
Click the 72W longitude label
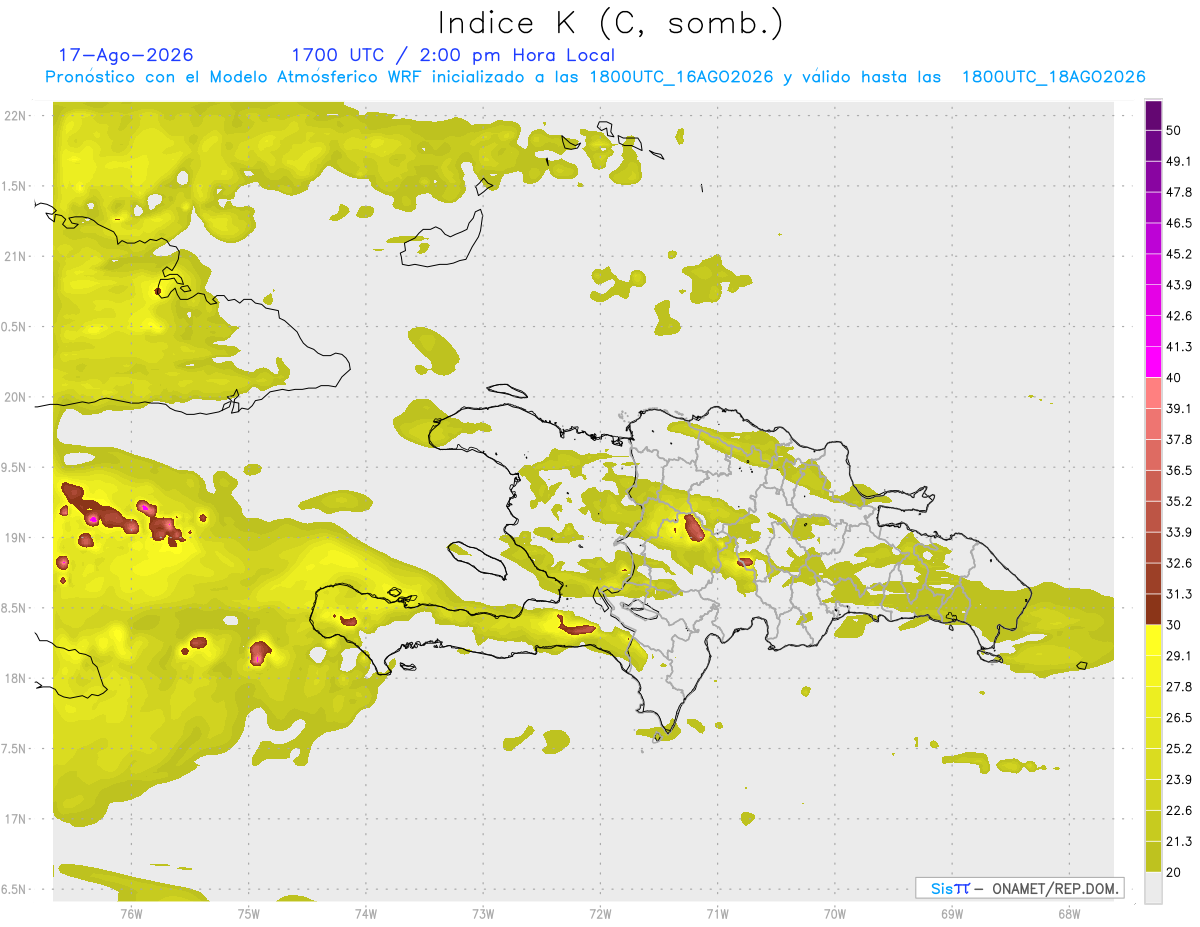tap(600, 913)
